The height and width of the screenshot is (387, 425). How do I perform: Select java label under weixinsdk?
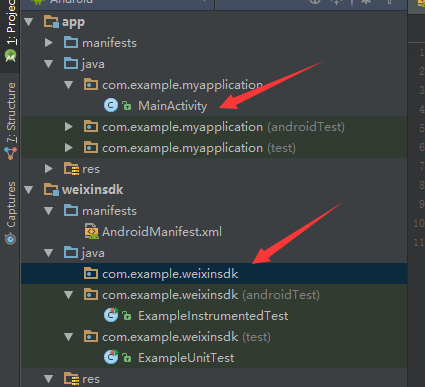[93, 253]
